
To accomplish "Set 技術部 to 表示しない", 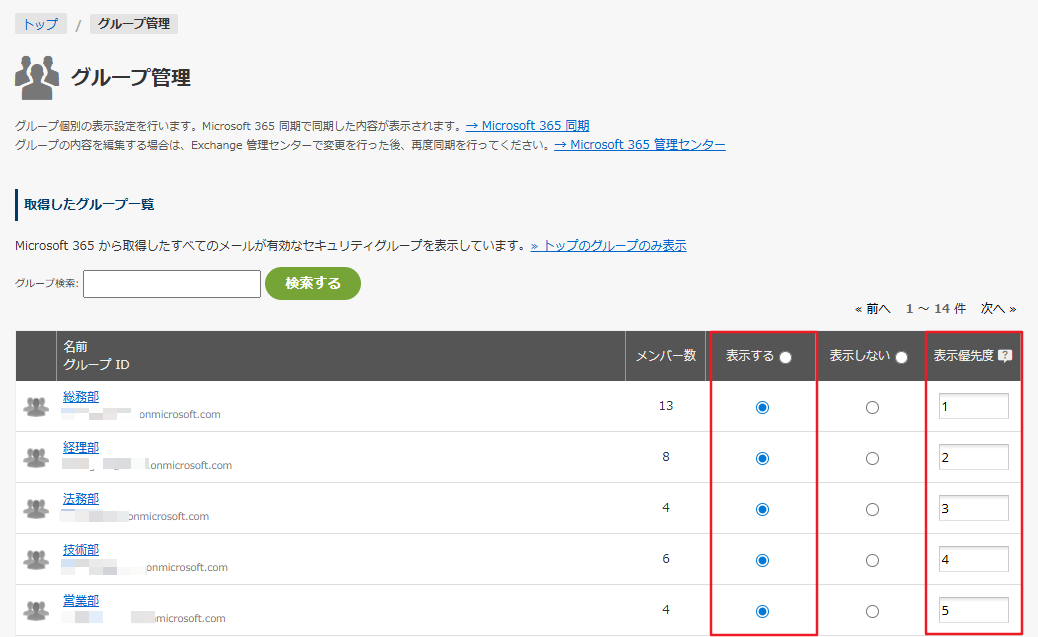I will tap(873, 560).
